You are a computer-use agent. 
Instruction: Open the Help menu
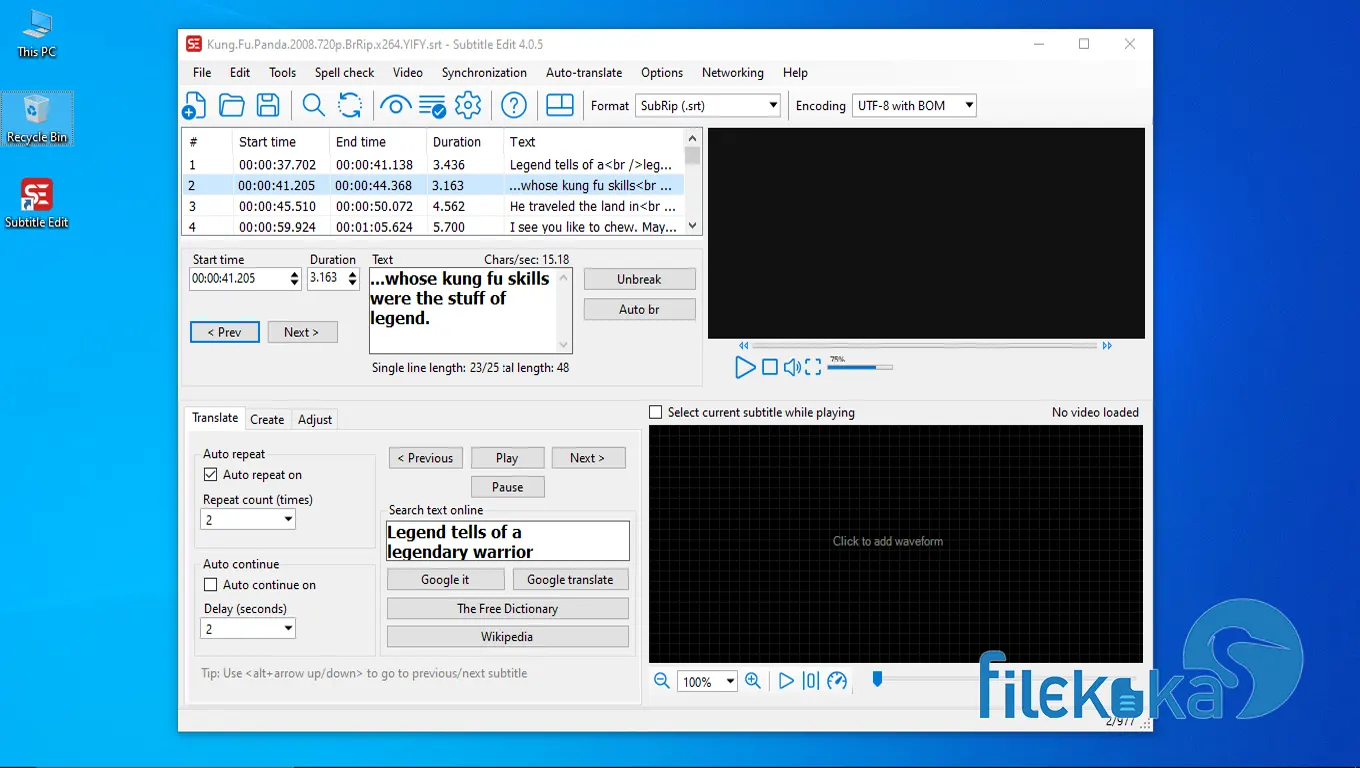(x=795, y=73)
